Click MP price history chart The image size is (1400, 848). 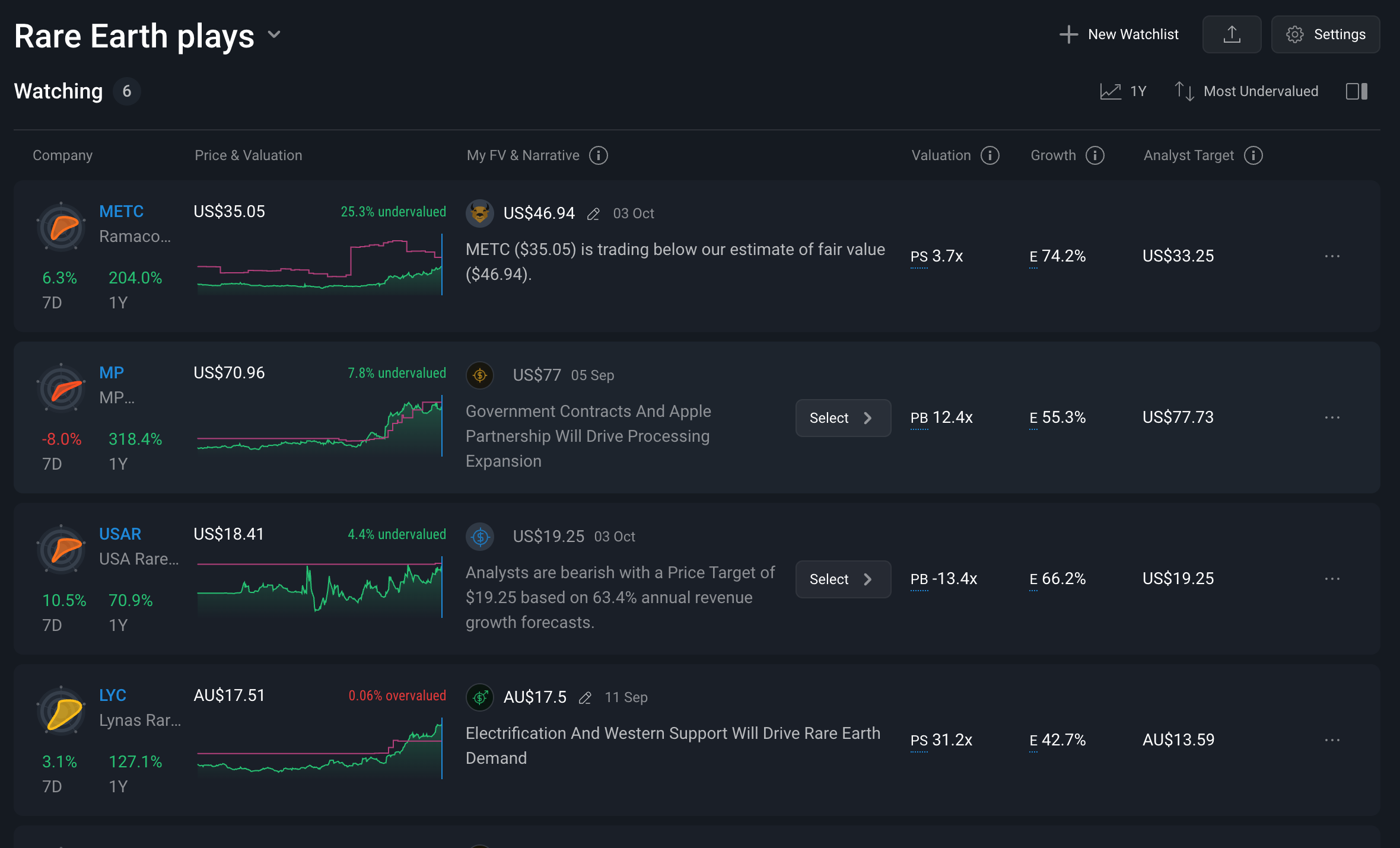320,426
